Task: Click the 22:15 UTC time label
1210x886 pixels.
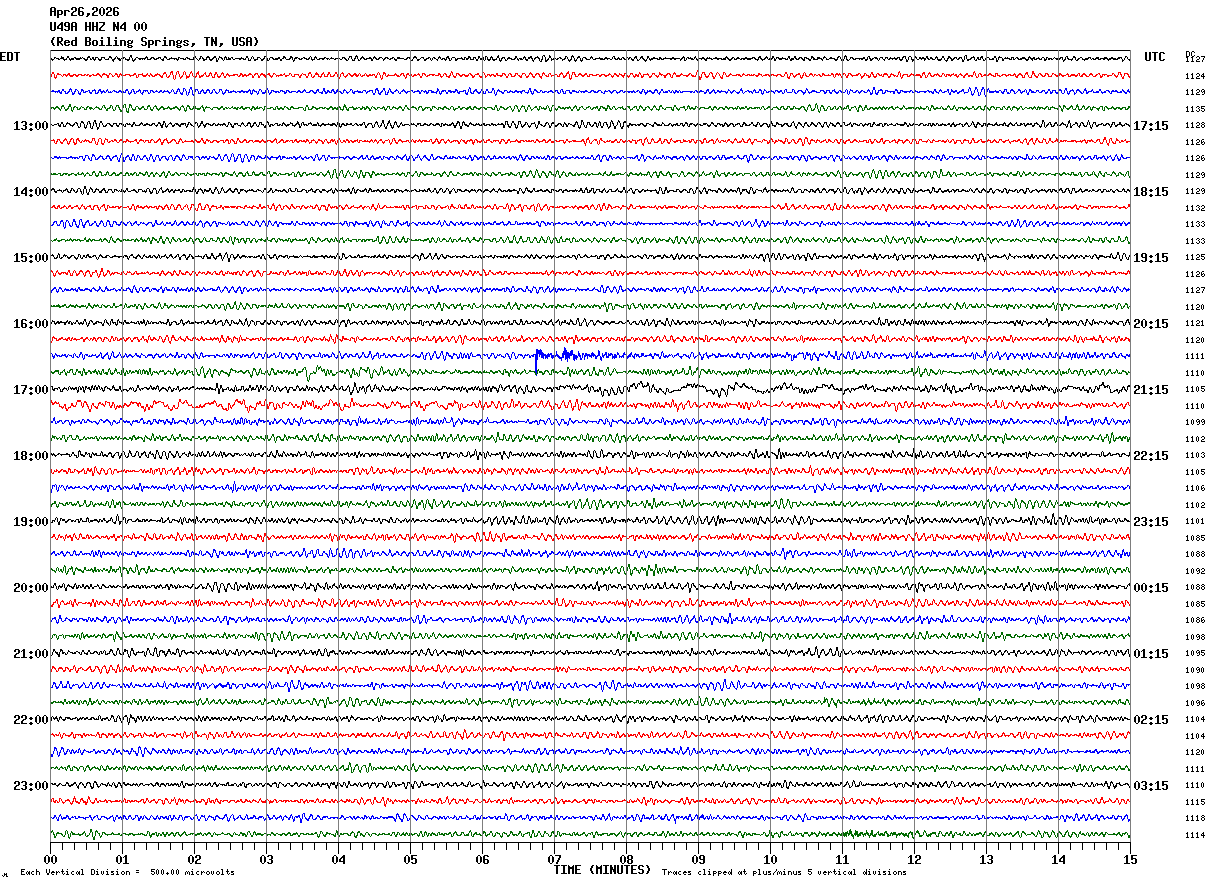Action: (x=1151, y=456)
